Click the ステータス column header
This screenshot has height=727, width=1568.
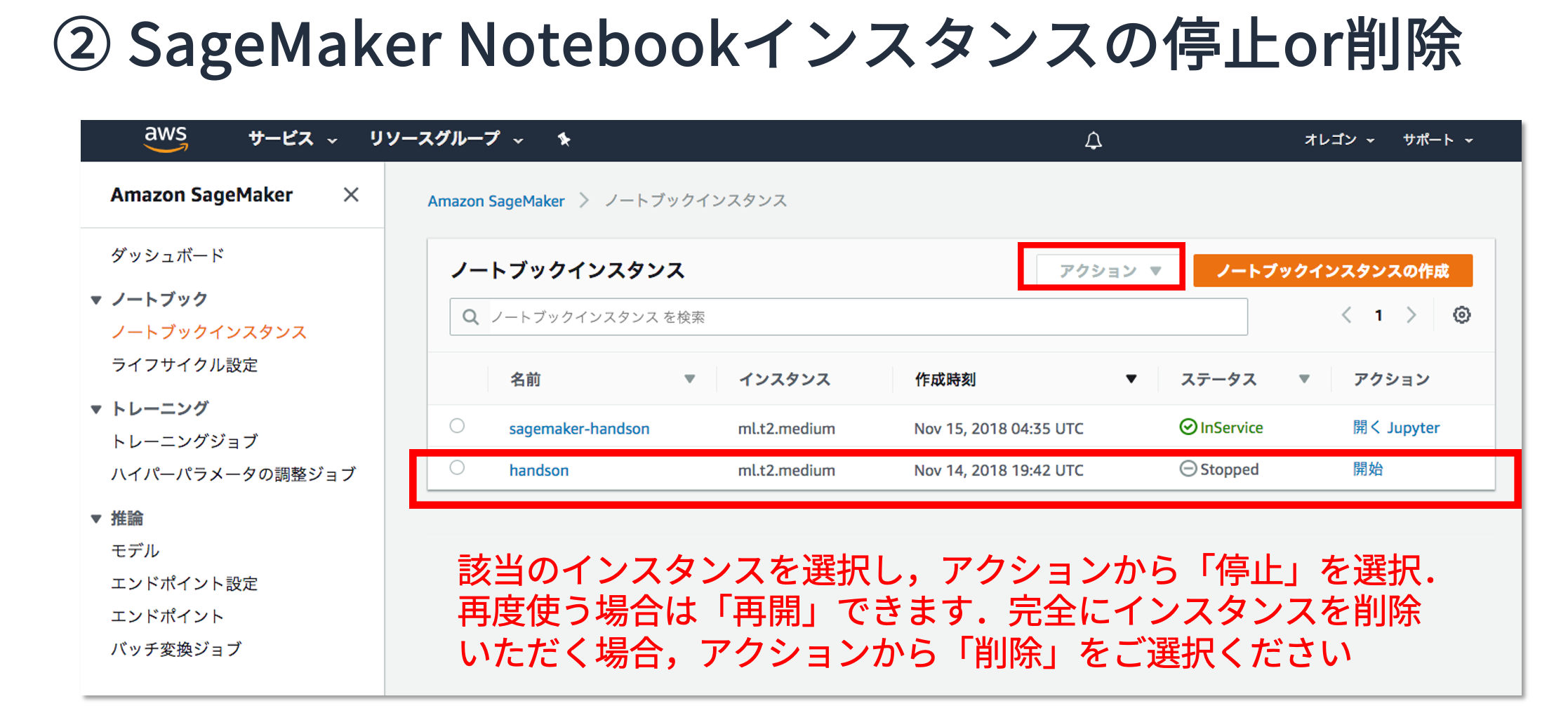(x=1218, y=380)
